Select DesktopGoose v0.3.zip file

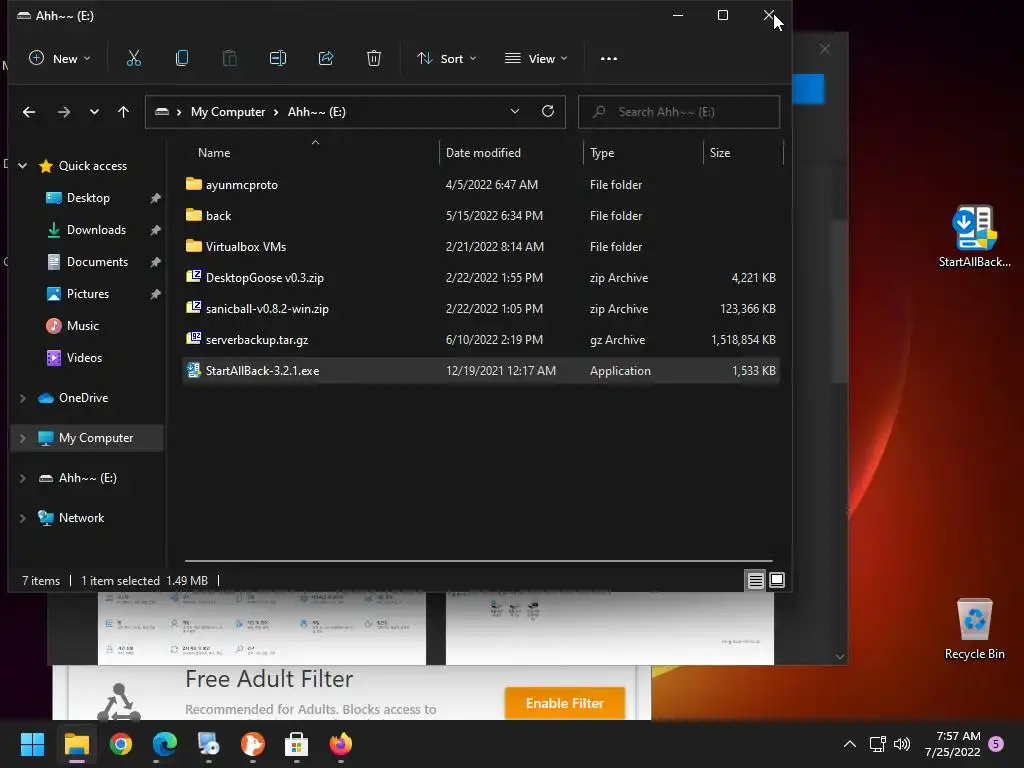click(x=481, y=278)
